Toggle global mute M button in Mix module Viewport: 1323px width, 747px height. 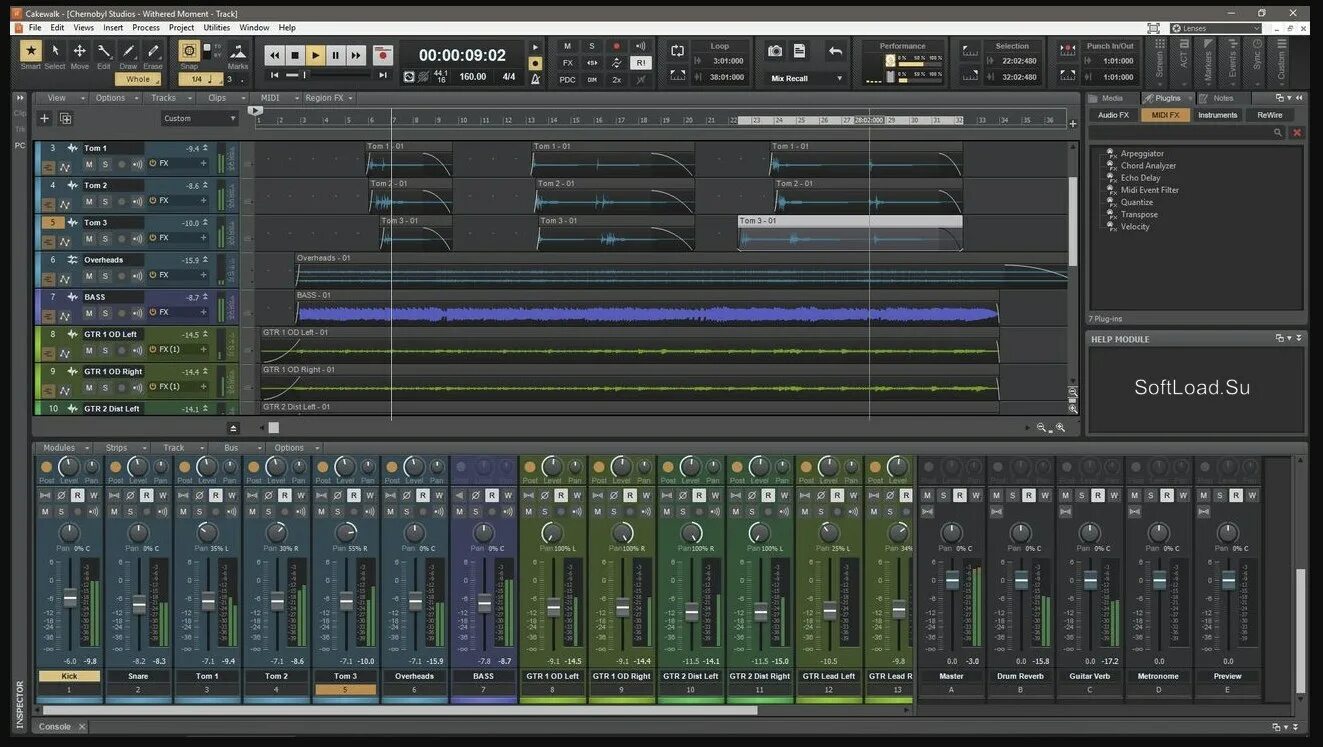coord(567,46)
